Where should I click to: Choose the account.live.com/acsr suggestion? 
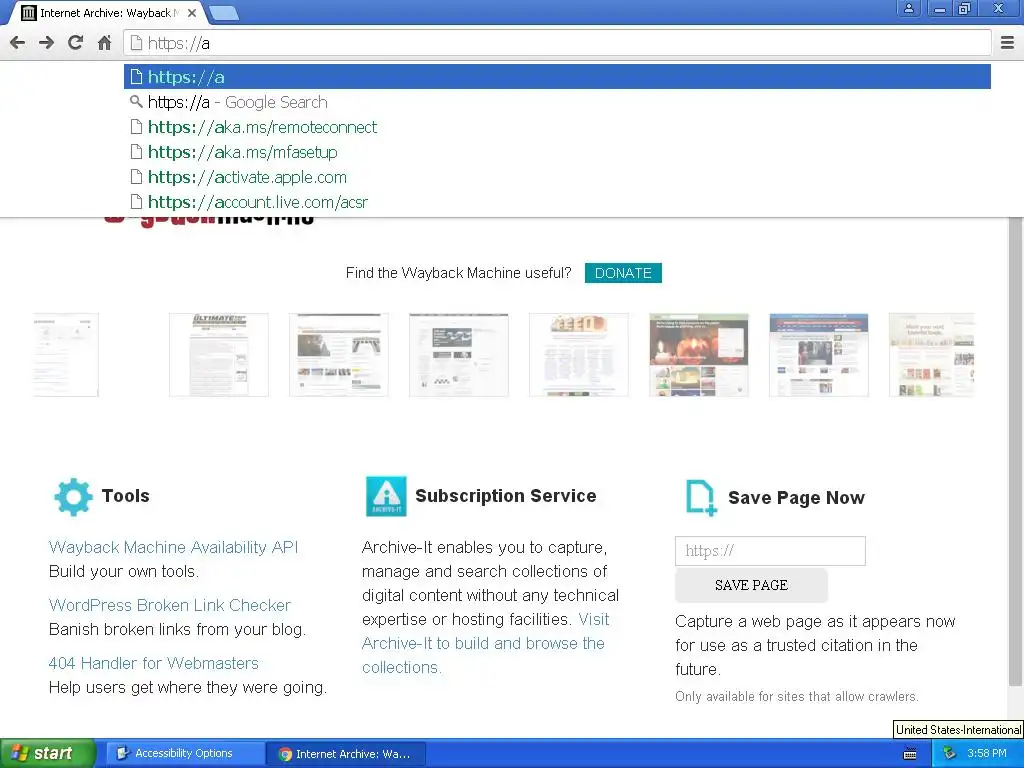click(557, 202)
